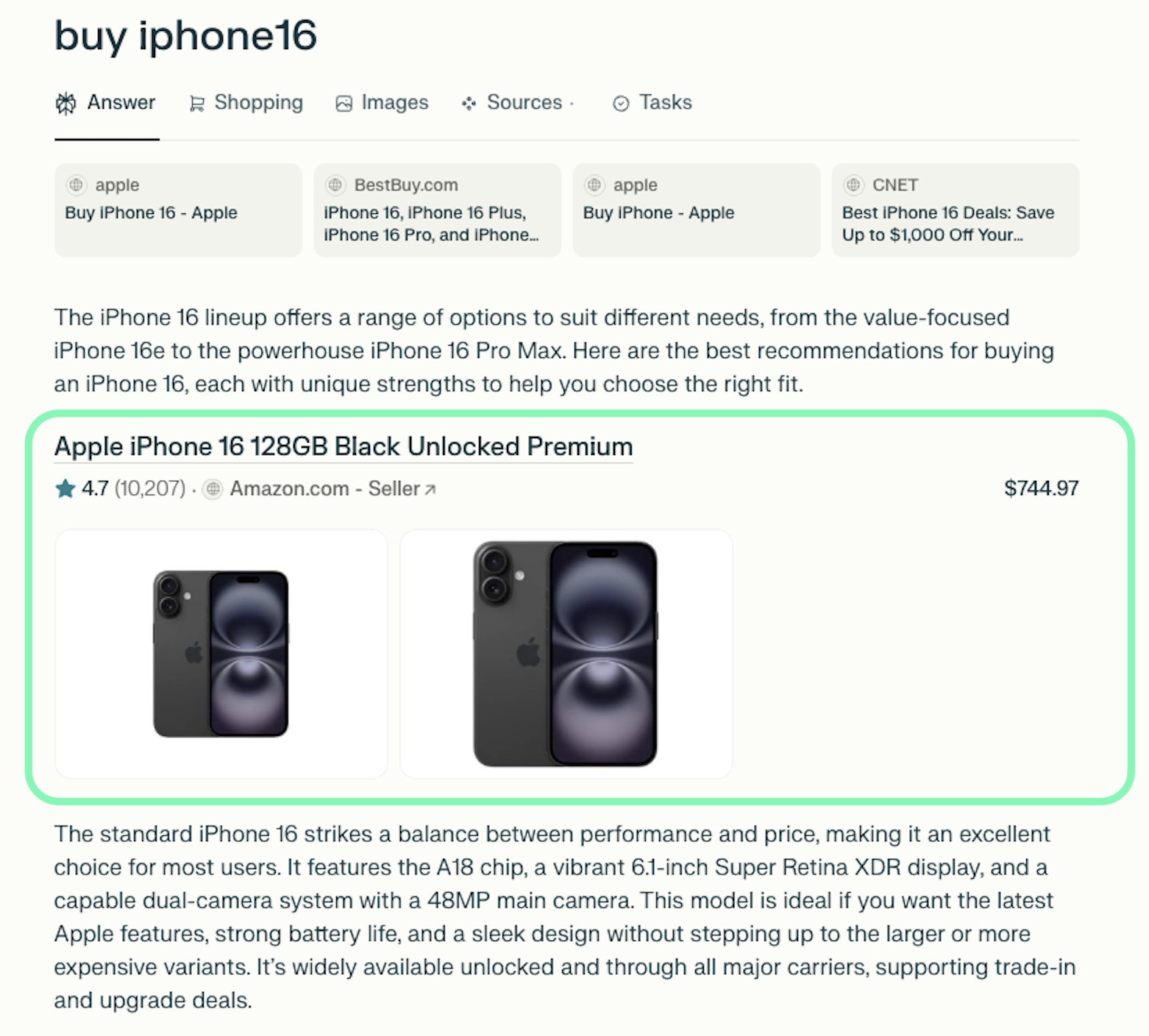Open the 'Buy iPhone - Apple' source card

[696, 210]
